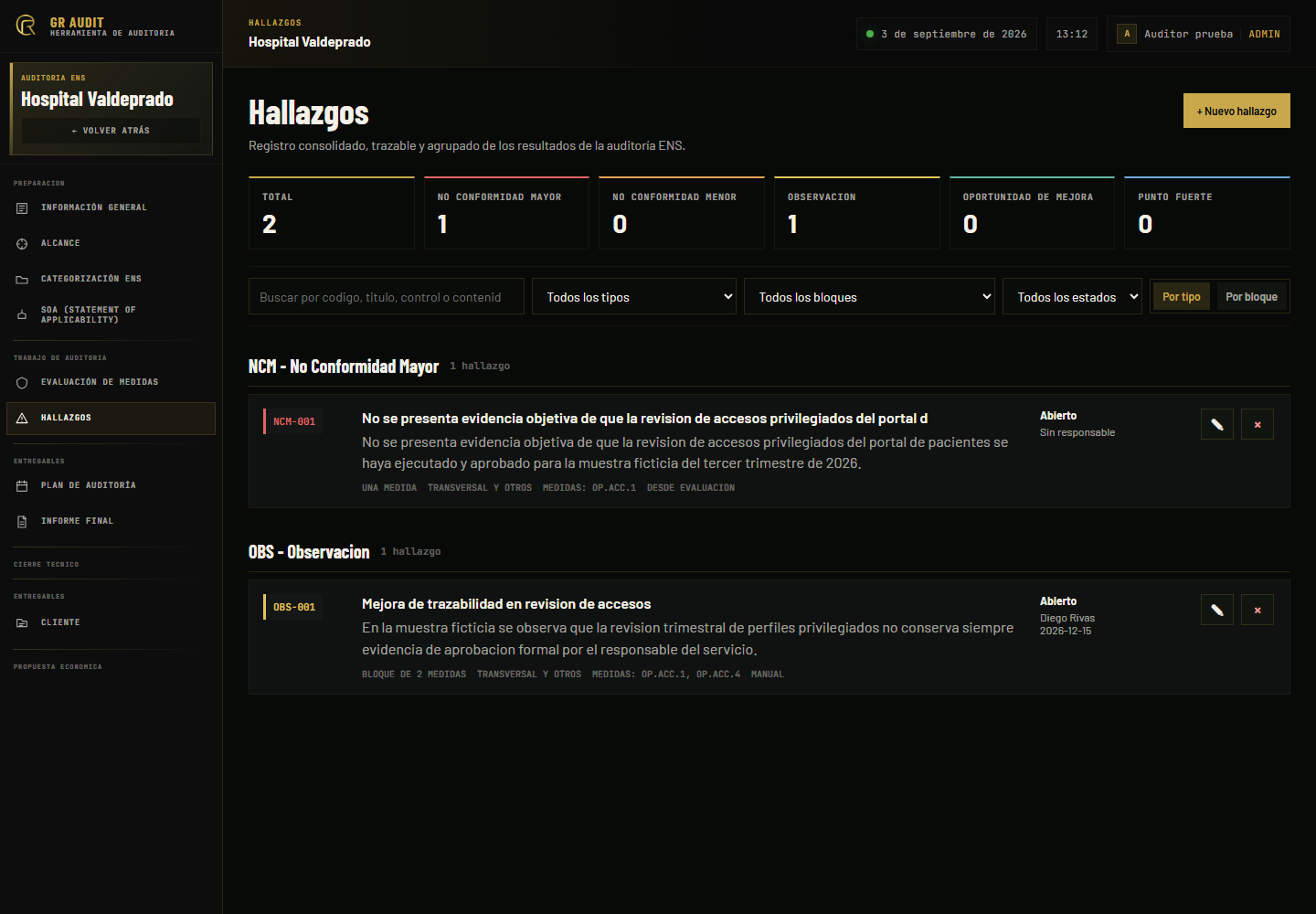The width and height of the screenshot is (1316, 914).
Task: Open the Cliente folder icon
Action: coord(22,623)
